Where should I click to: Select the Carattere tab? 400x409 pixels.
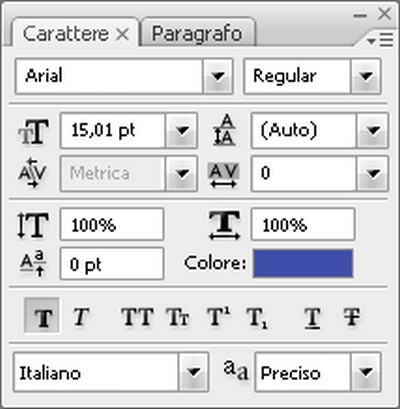pyautogui.click(x=75, y=33)
